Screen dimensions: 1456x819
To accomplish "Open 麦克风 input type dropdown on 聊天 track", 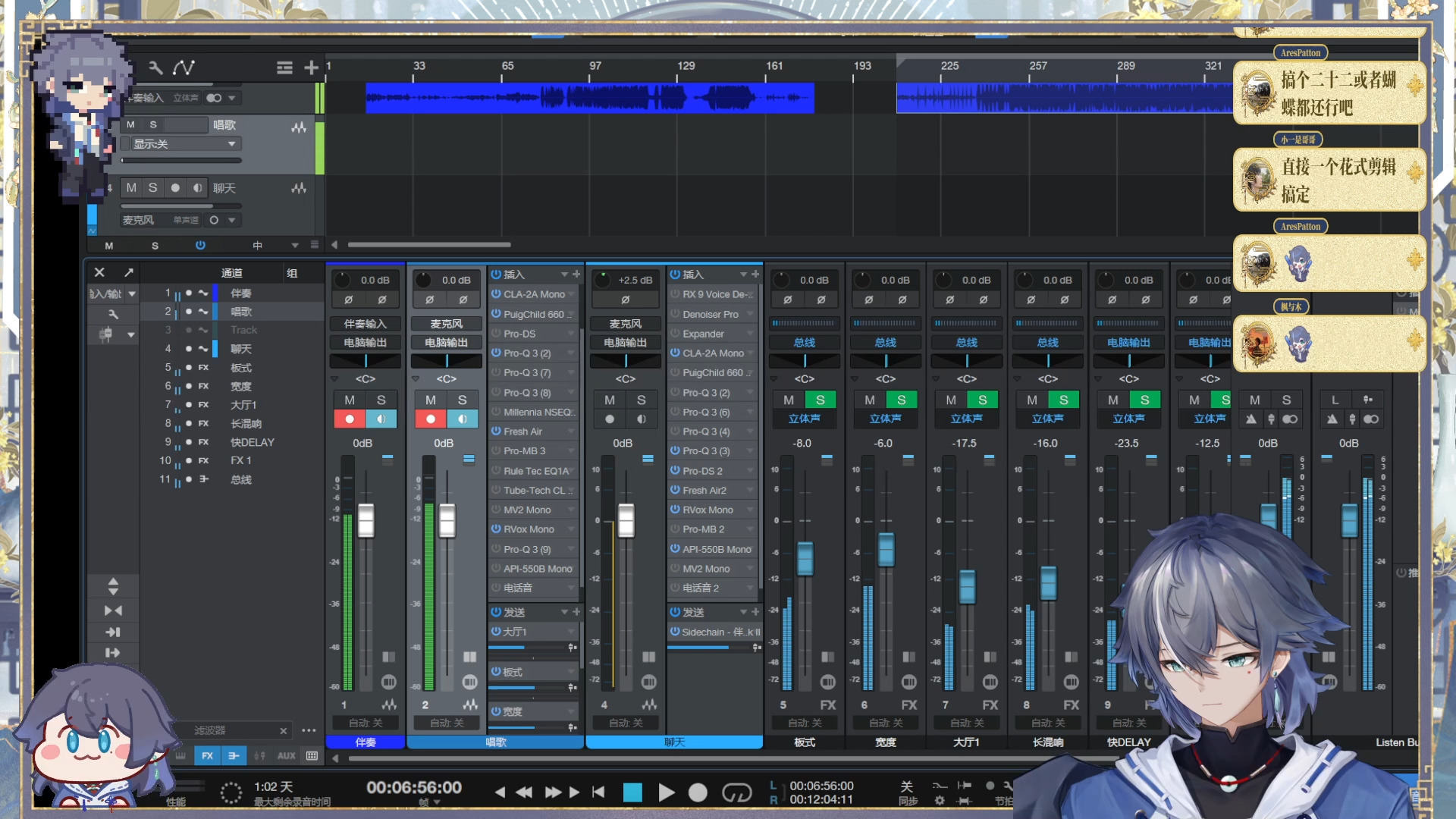I will [232, 220].
